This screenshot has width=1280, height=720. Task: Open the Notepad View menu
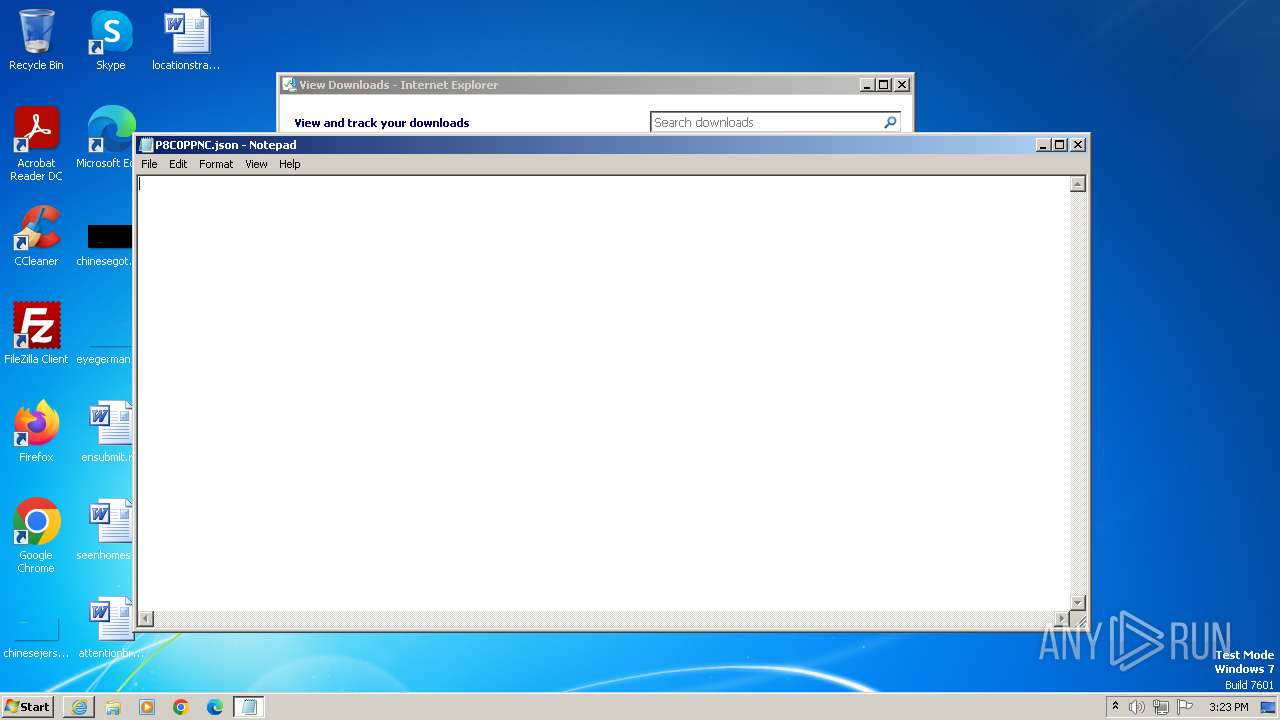pyautogui.click(x=256, y=164)
